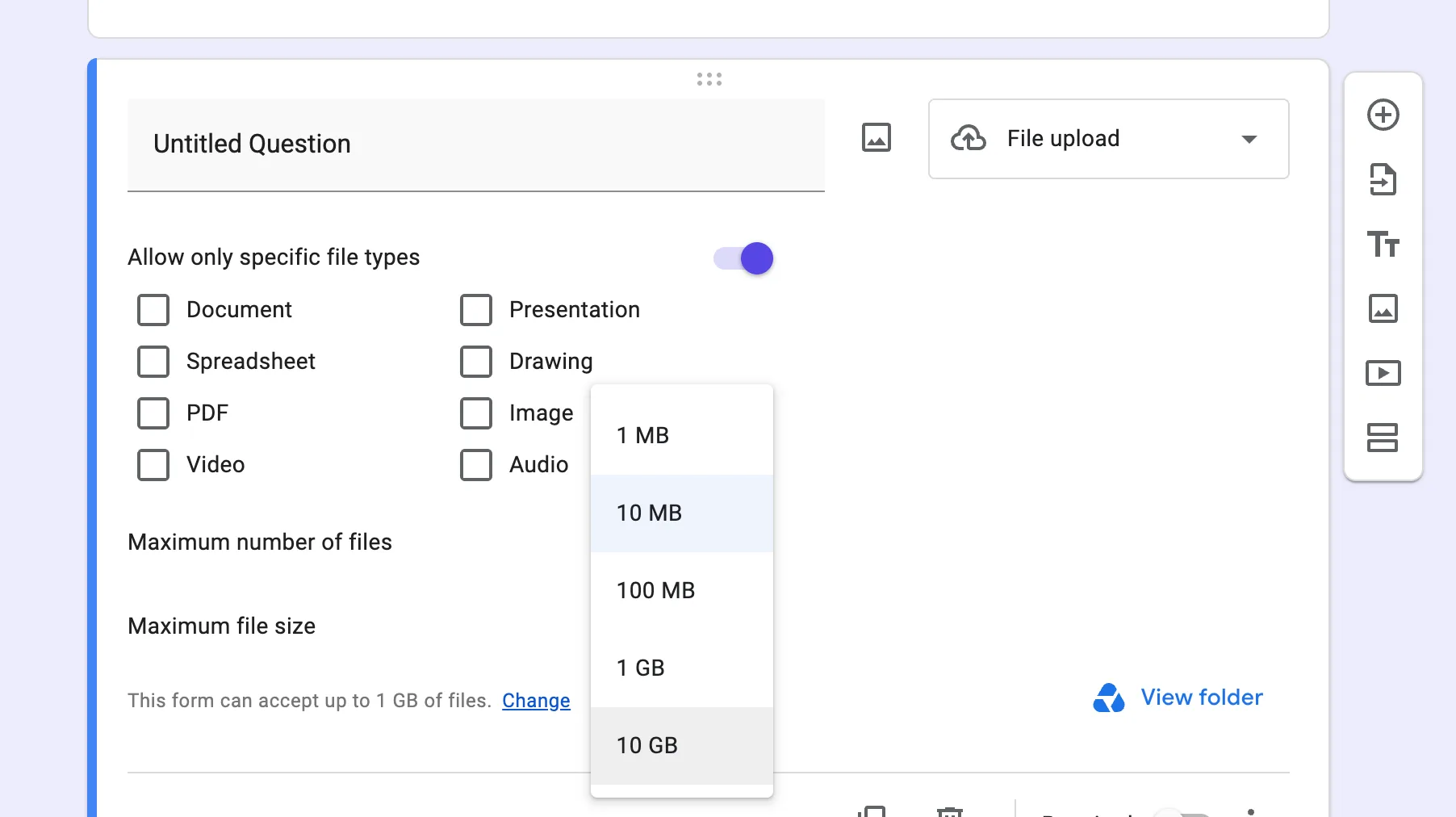The width and height of the screenshot is (1456, 817).
Task: Check the Spreadsheet file type
Action: [x=153, y=362]
